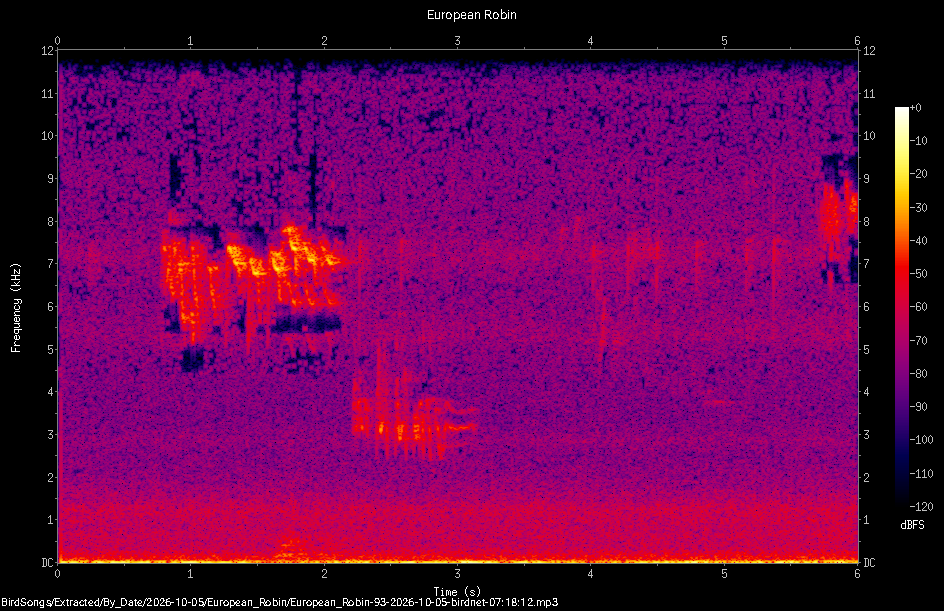Click the 'dBFS' unit label
The width and height of the screenshot is (944, 611).
[913, 525]
